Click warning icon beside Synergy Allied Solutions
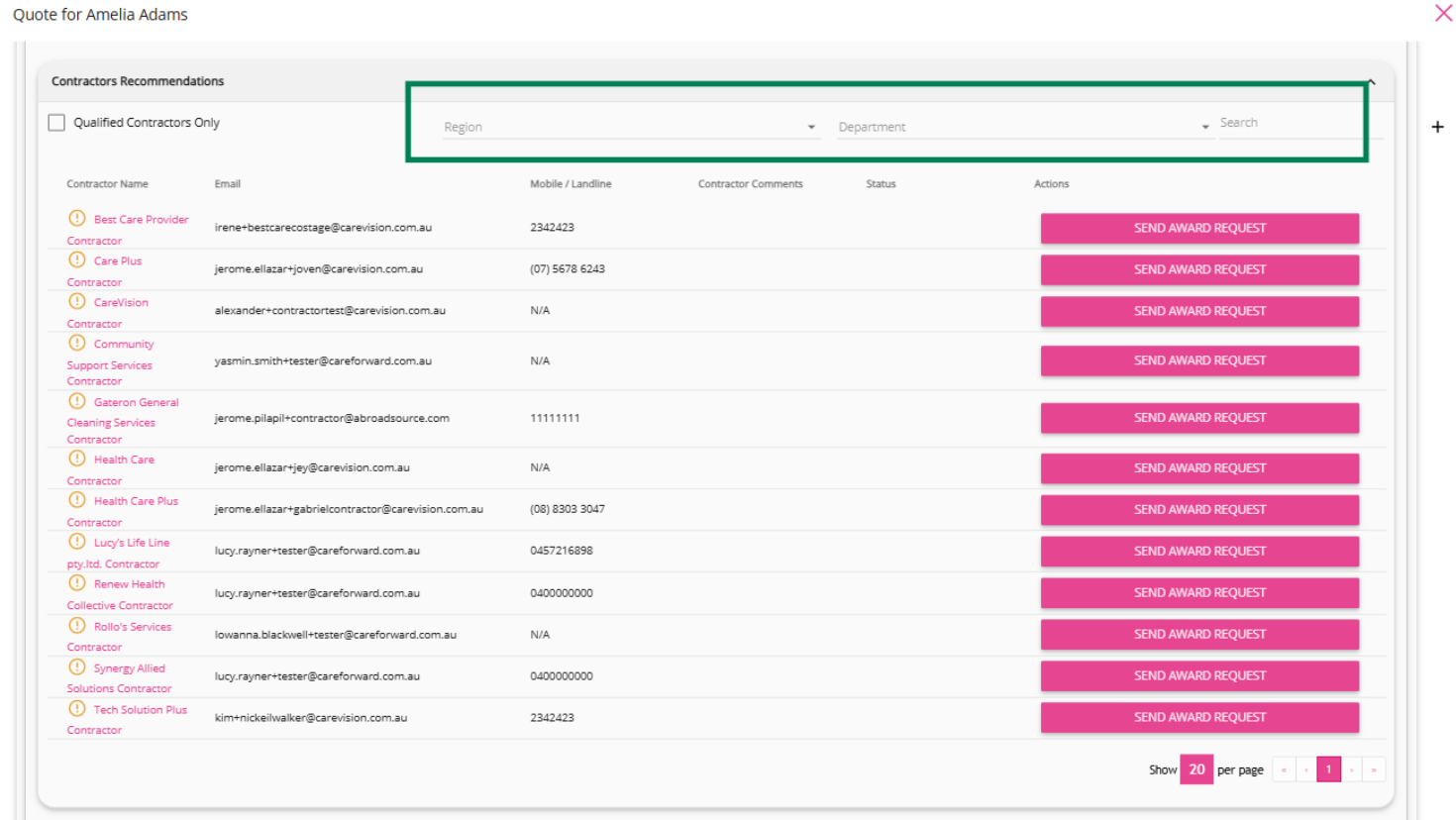Screen dimensions: 1456x820 pyautogui.click(x=77, y=667)
